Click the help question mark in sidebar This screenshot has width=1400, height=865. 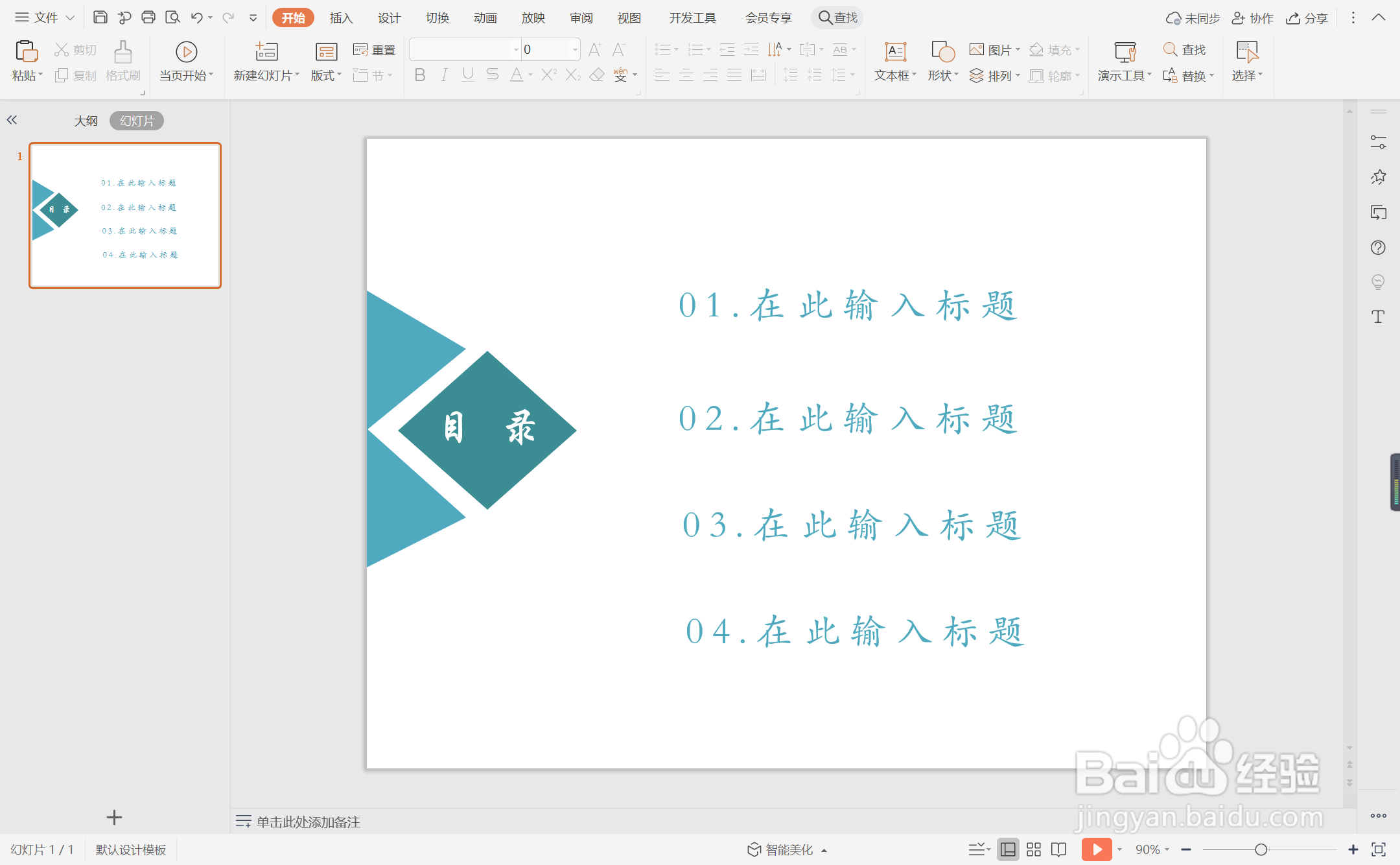pyautogui.click(x=1378, y=248)
